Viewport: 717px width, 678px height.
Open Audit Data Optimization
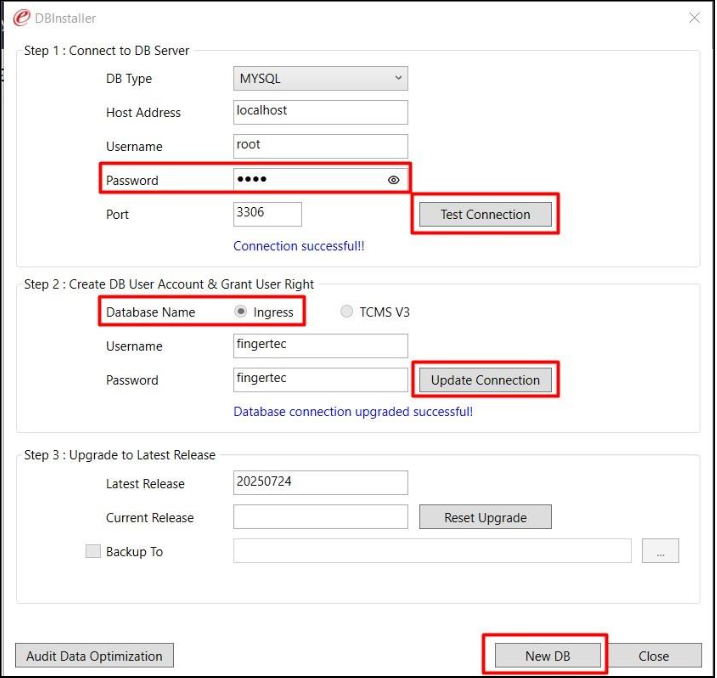click(x=94, y=656)
